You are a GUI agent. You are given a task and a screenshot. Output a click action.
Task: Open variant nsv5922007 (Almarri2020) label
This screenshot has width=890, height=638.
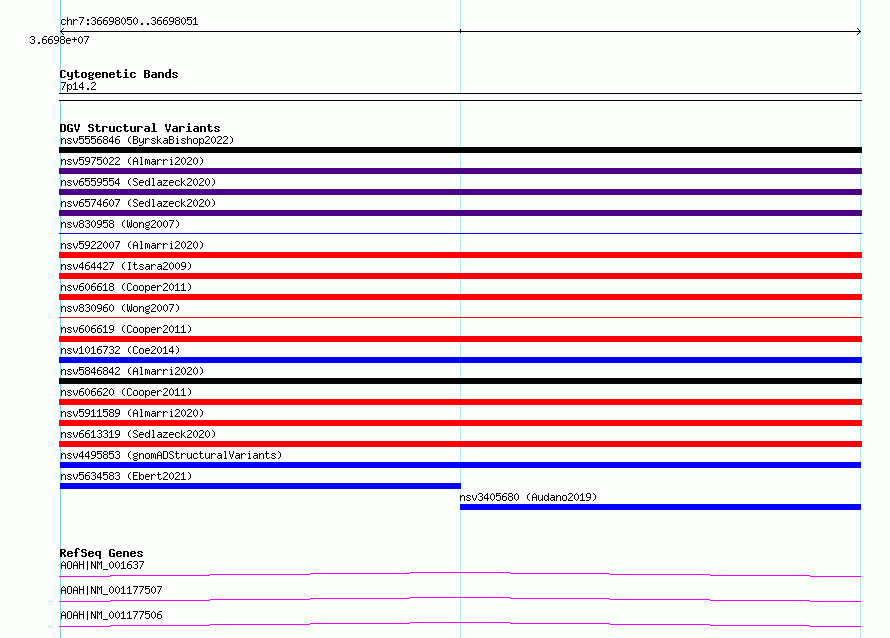point(132,245)
